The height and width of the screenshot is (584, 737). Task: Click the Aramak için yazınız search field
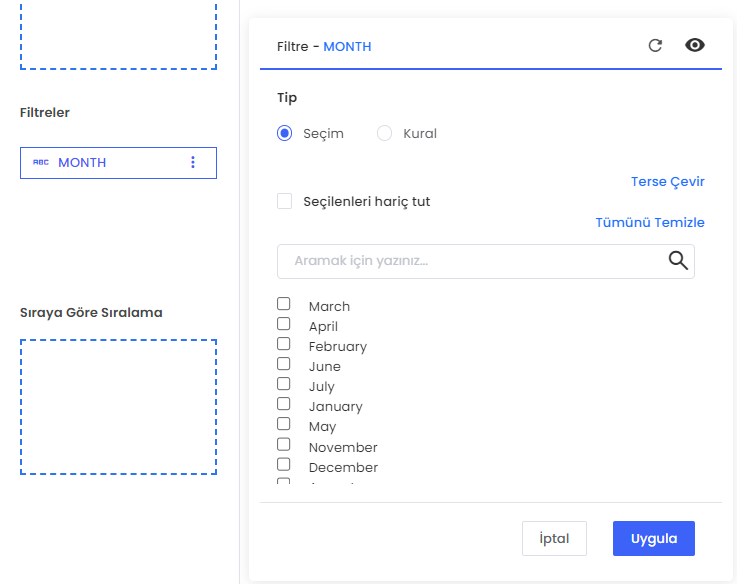coord(470,261)
